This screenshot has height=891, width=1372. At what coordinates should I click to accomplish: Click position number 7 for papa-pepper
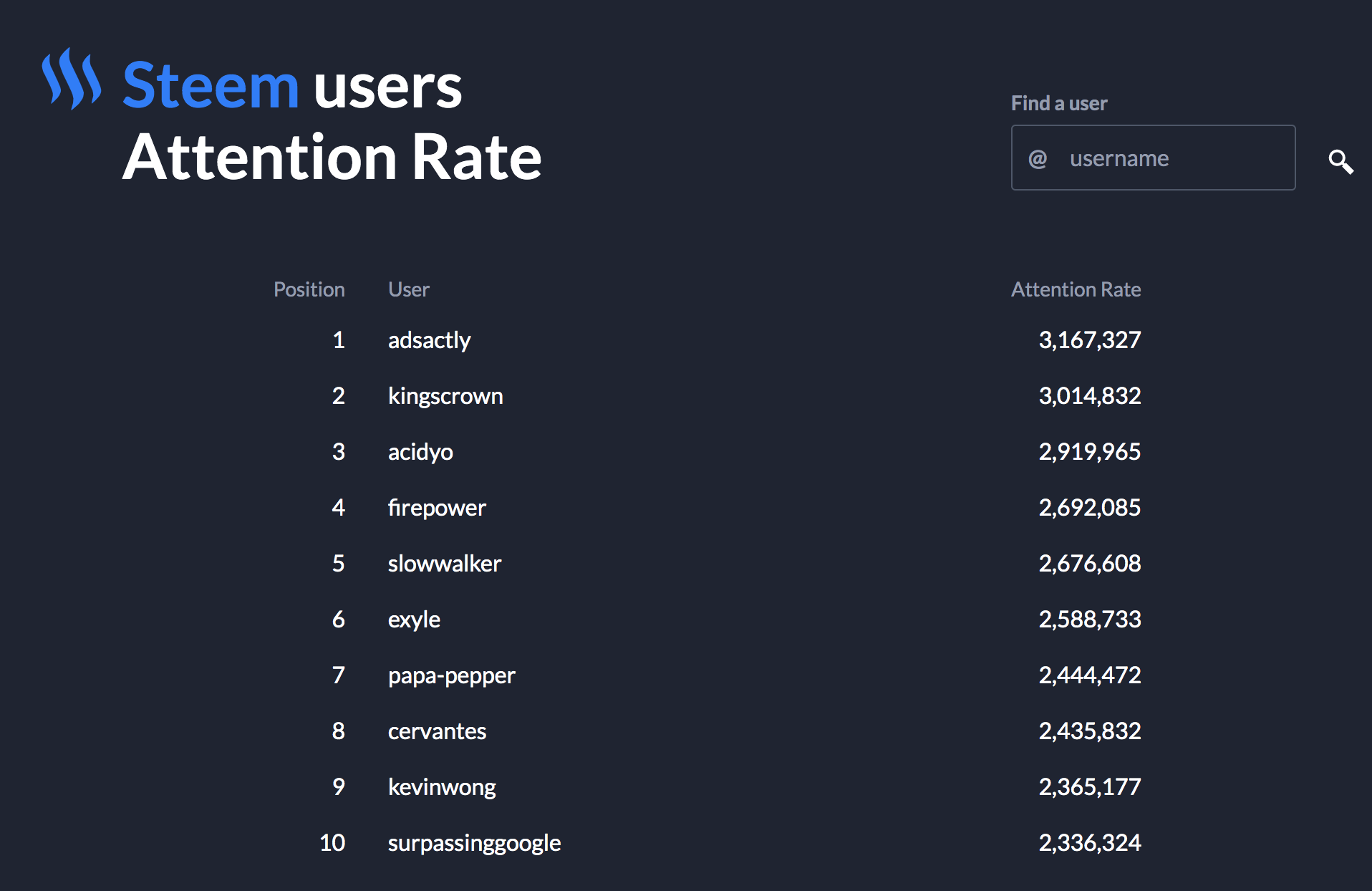[339, 675]
